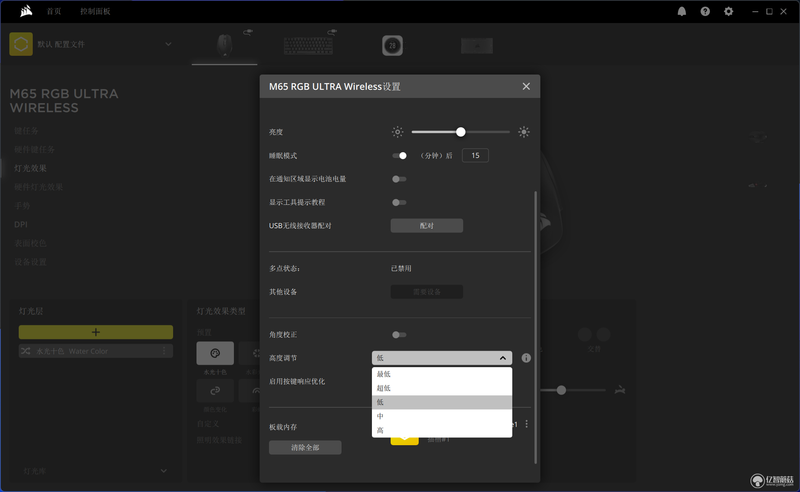The height and width of the screenshot is (492, 800).
Task: Minimize the iCUE window
Action: click(x=755, y=11)
